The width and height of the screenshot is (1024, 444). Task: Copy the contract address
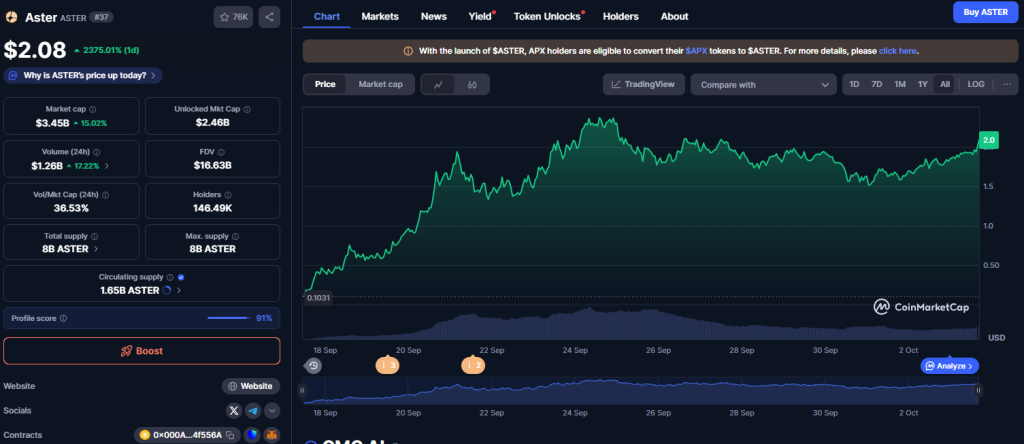pyautogui.click(x=229, y=435)
